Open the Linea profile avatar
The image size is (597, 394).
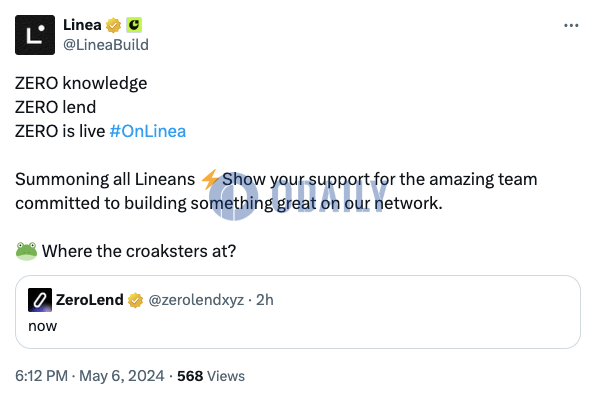tap(35, 35)
